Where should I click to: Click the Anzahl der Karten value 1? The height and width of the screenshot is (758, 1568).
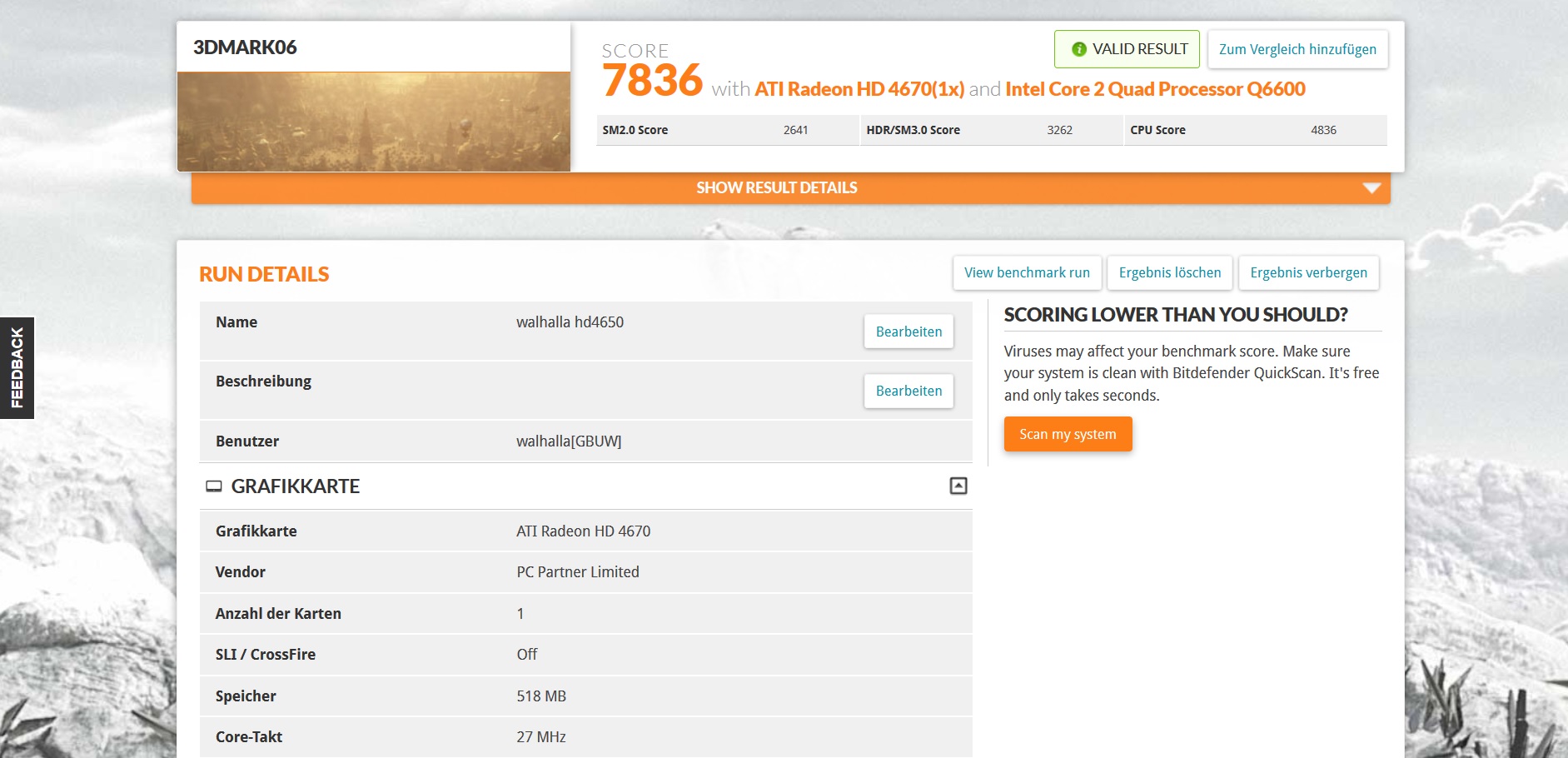[520, 614]
